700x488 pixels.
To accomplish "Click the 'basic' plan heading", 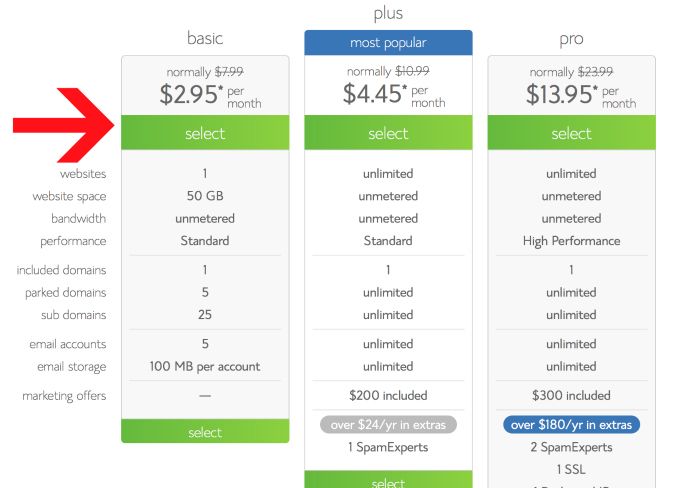I will point(205,39).
